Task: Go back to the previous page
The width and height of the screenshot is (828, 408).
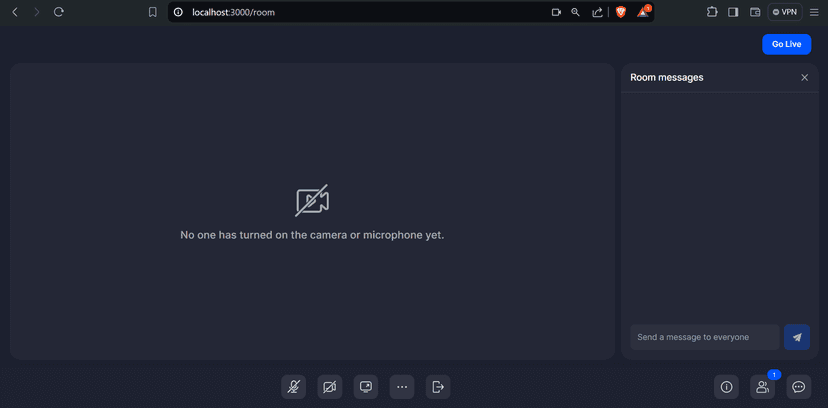Action: (15, 12)
